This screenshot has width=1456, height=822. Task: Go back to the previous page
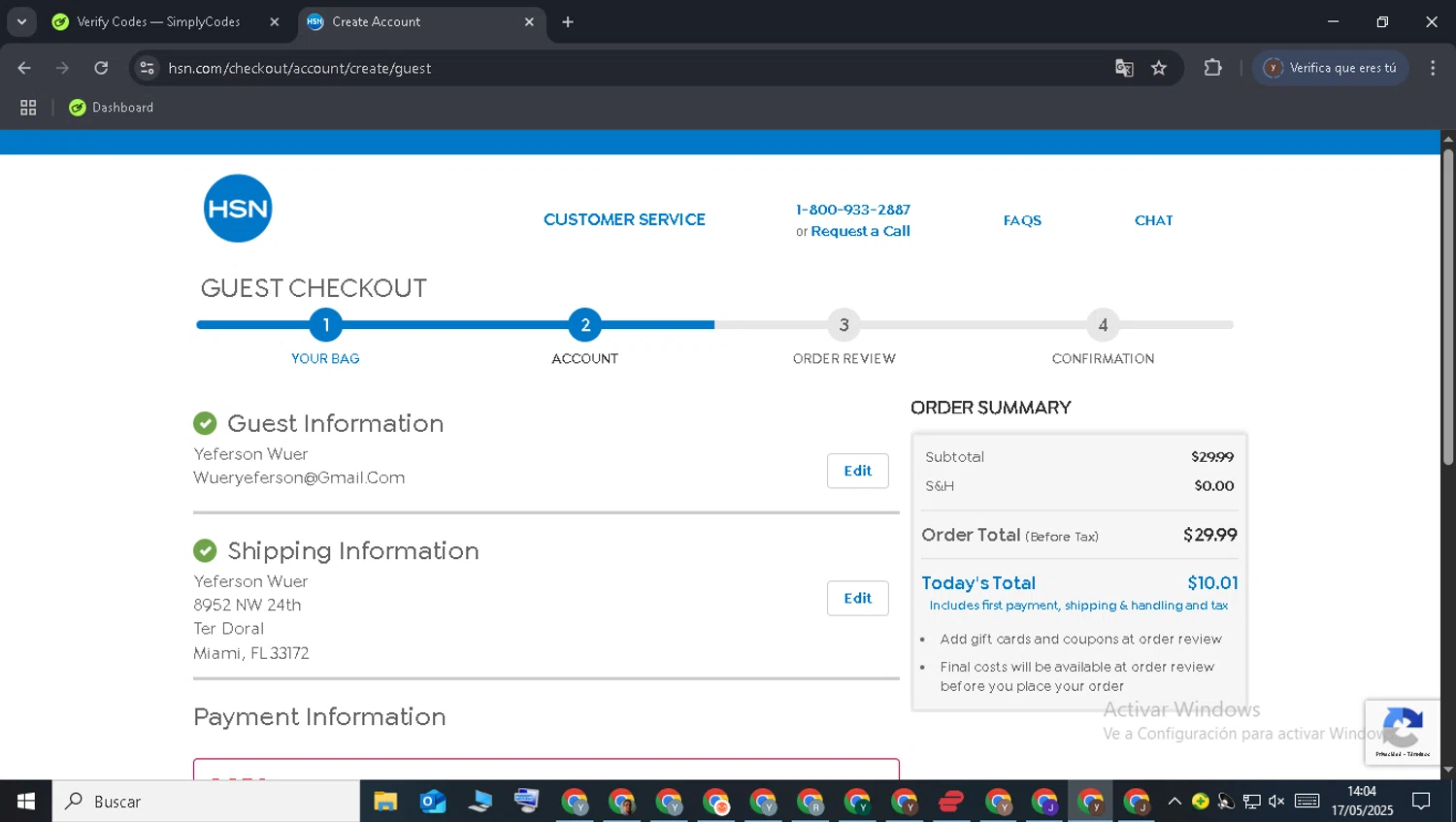[24, 68]
